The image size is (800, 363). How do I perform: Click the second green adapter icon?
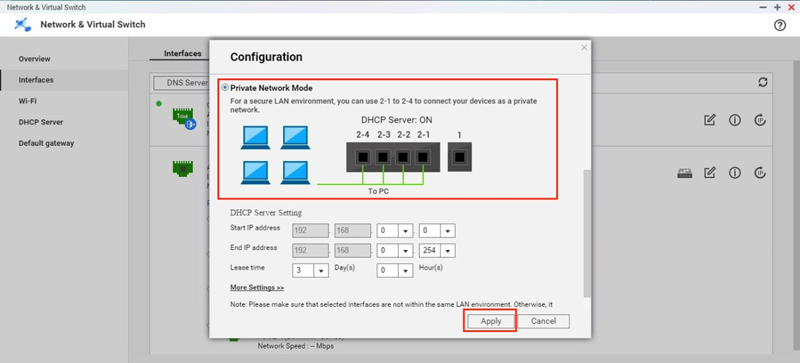pos(183,168)
